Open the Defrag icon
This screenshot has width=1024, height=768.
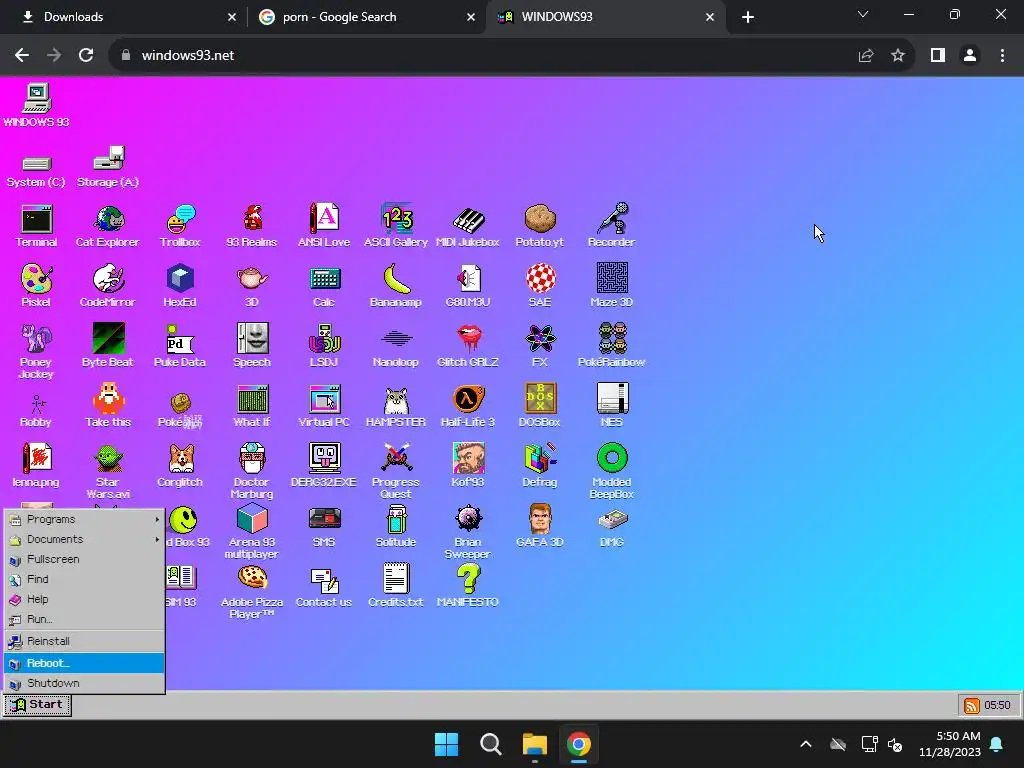[x=539, y=466]
